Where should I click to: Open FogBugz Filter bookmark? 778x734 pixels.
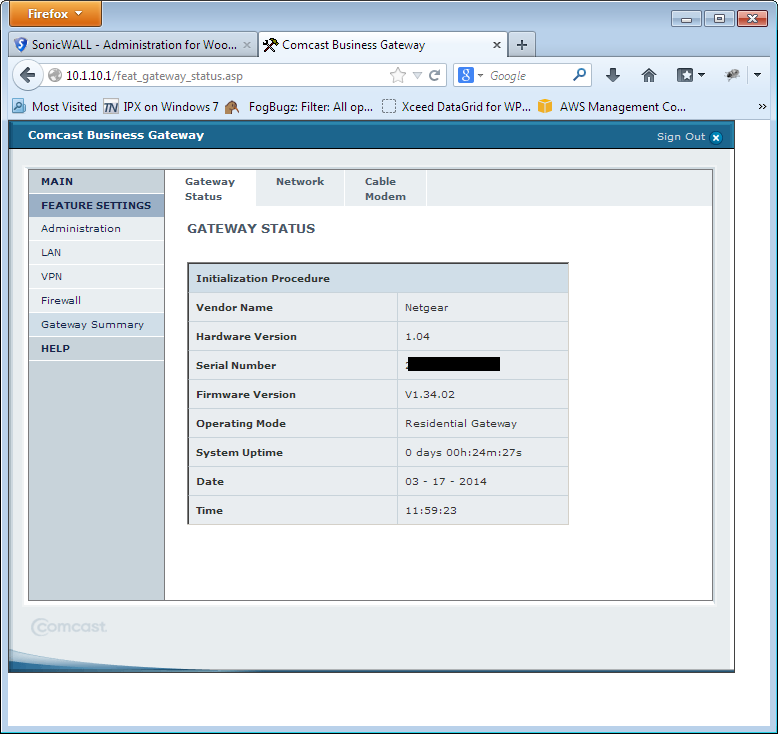point(299,107)
